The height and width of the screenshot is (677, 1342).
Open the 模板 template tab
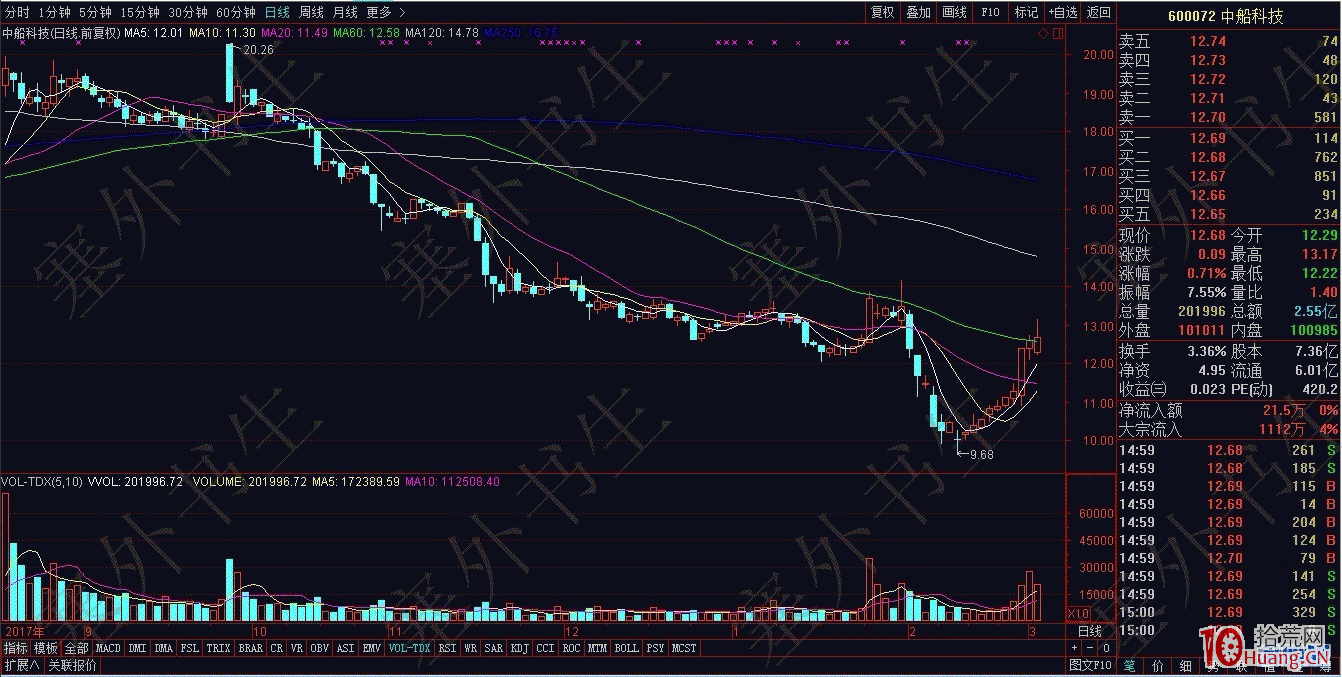46,648
